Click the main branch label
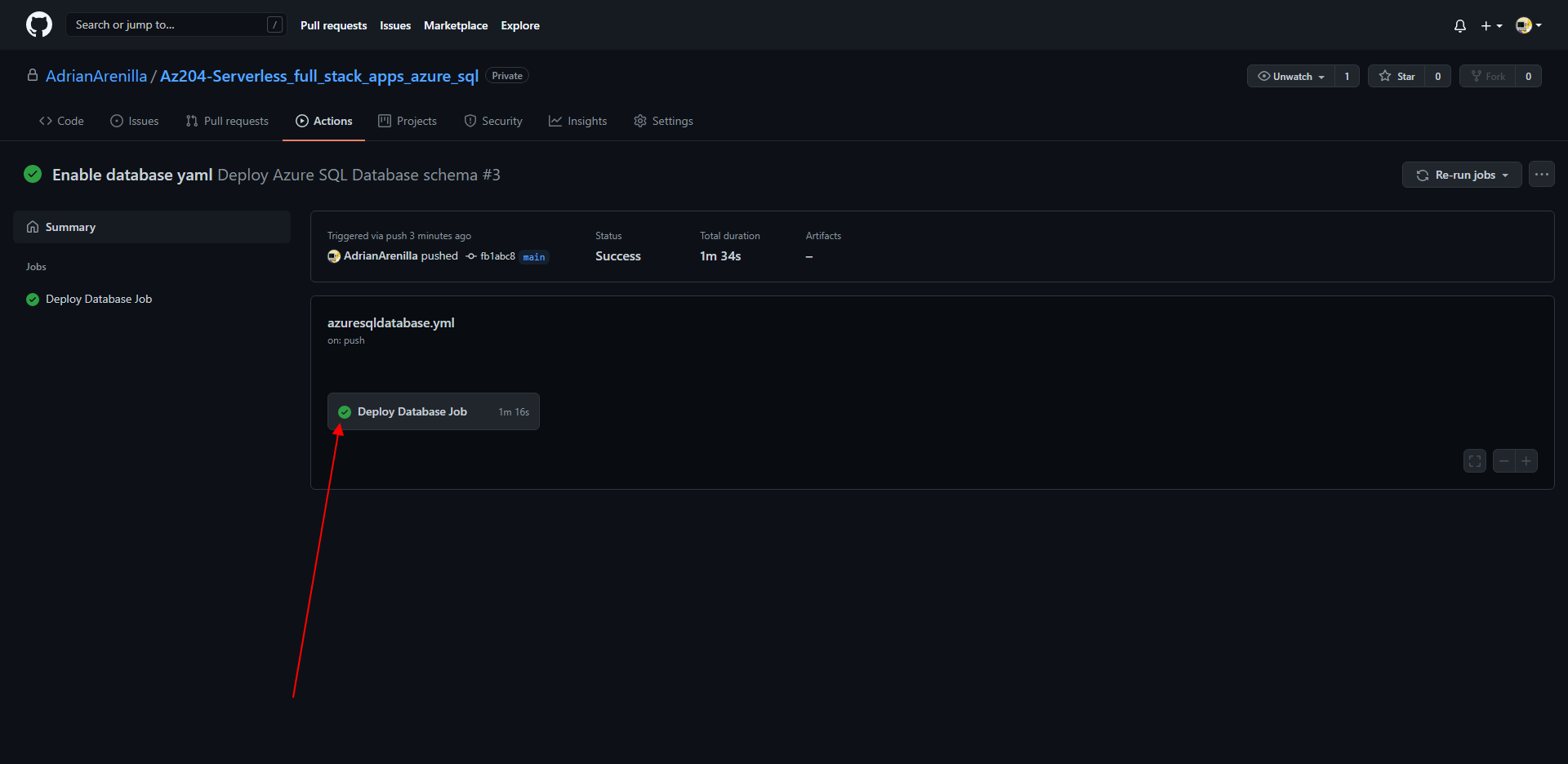Viewport: 1568px width, 764px height. pyautogui.click(x=534, y=257)
